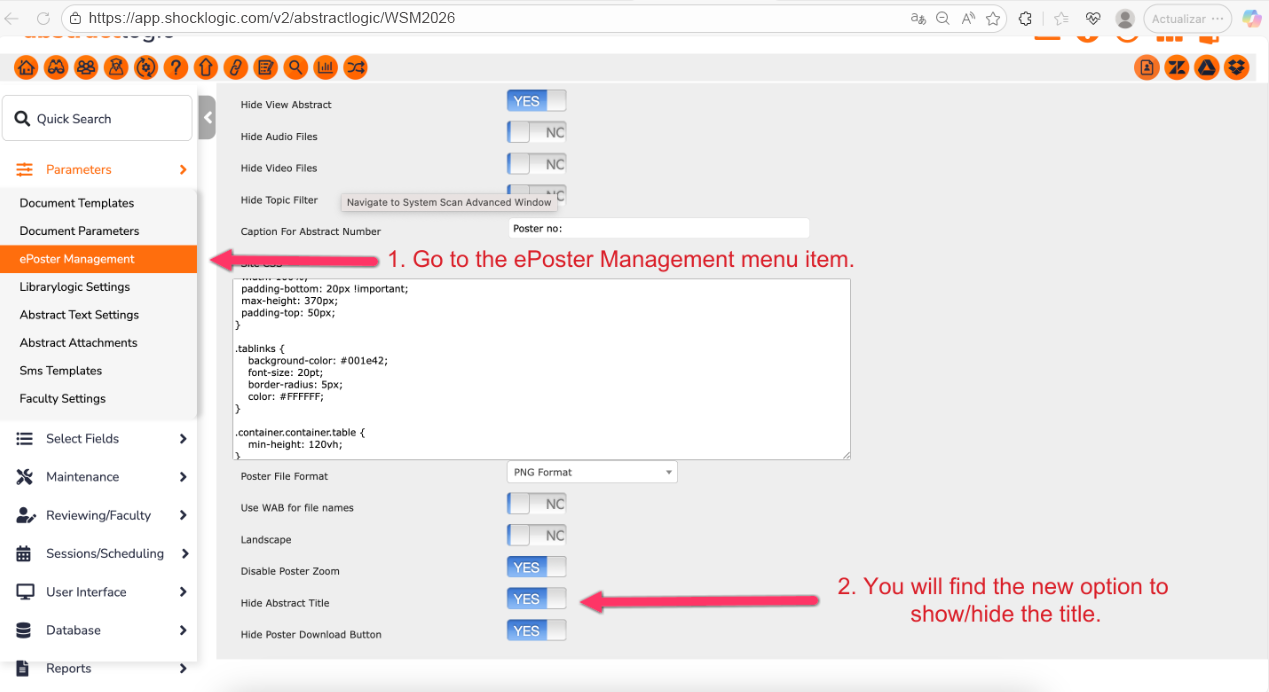Open the Poster File Format dropdown
The height and width of the screenshot is (692, 1269).
coord(592,472)
